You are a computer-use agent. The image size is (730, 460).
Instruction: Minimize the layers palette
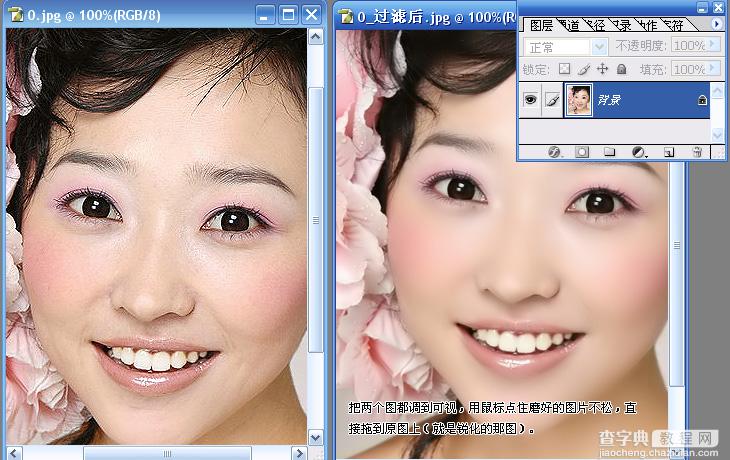[703, 7]
